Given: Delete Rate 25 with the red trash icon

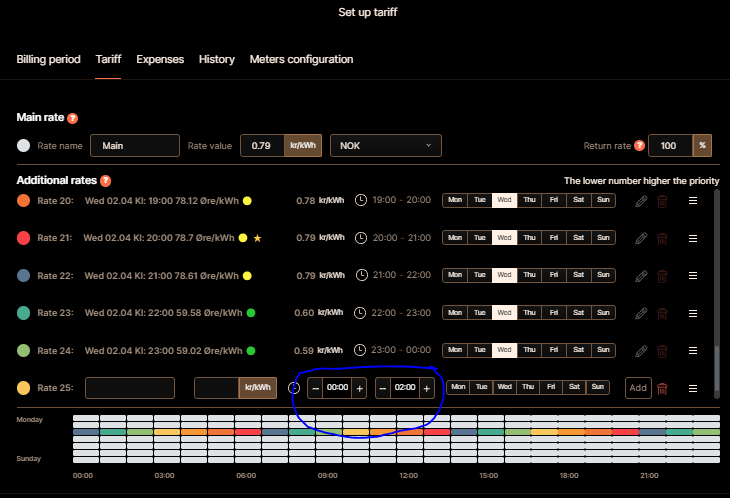Looking at the screenshot, I should click(x=662, y=388).
